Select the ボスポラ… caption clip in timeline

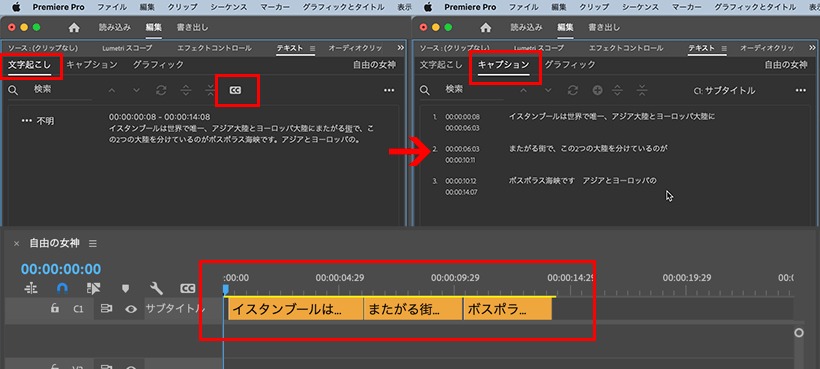click(x=508, y=309)
